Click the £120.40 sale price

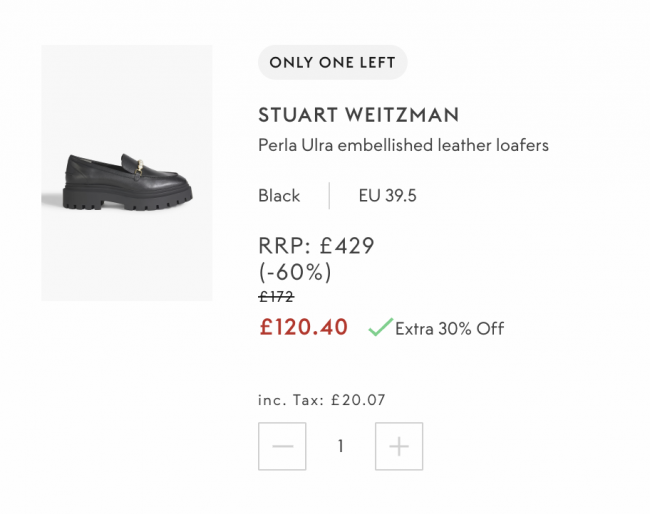click(303, 327)
